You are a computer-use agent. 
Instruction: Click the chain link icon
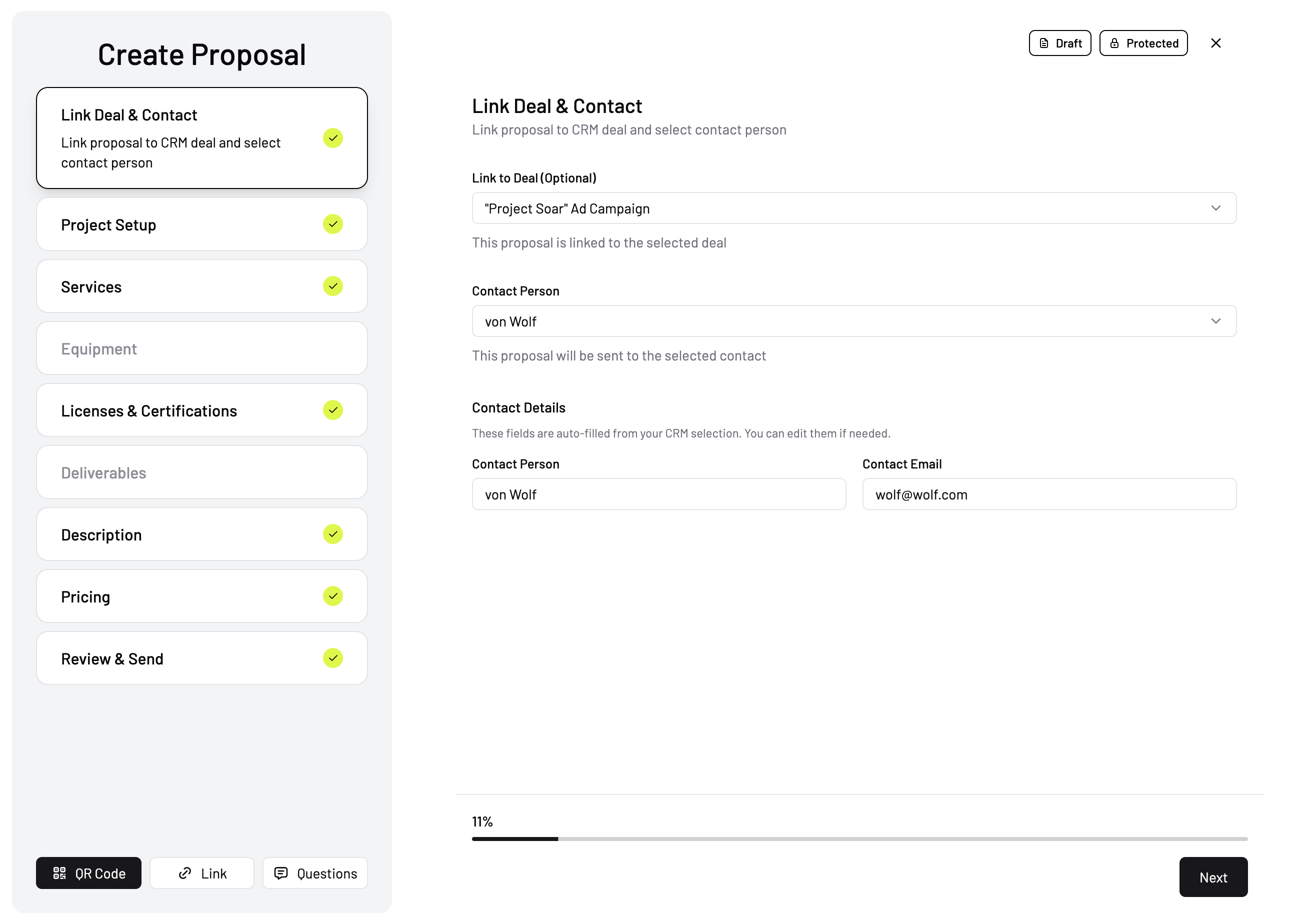(185, 873)
